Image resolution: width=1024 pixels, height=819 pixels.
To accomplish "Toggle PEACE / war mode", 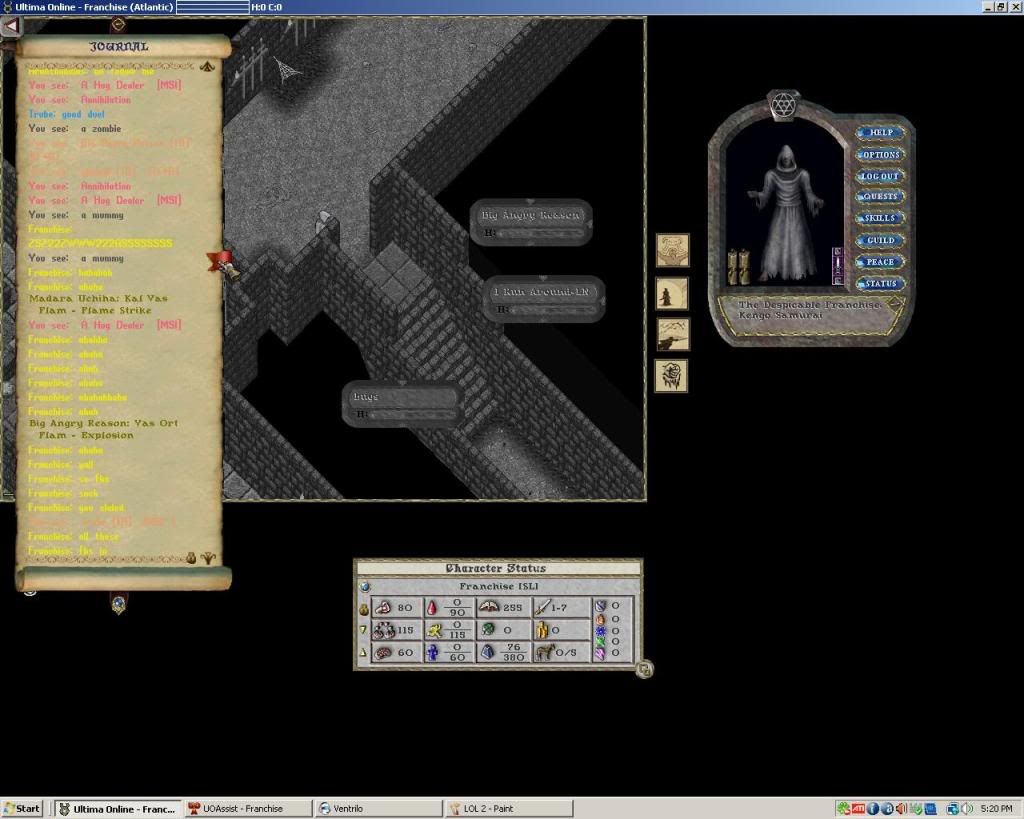I will [880, 262].
